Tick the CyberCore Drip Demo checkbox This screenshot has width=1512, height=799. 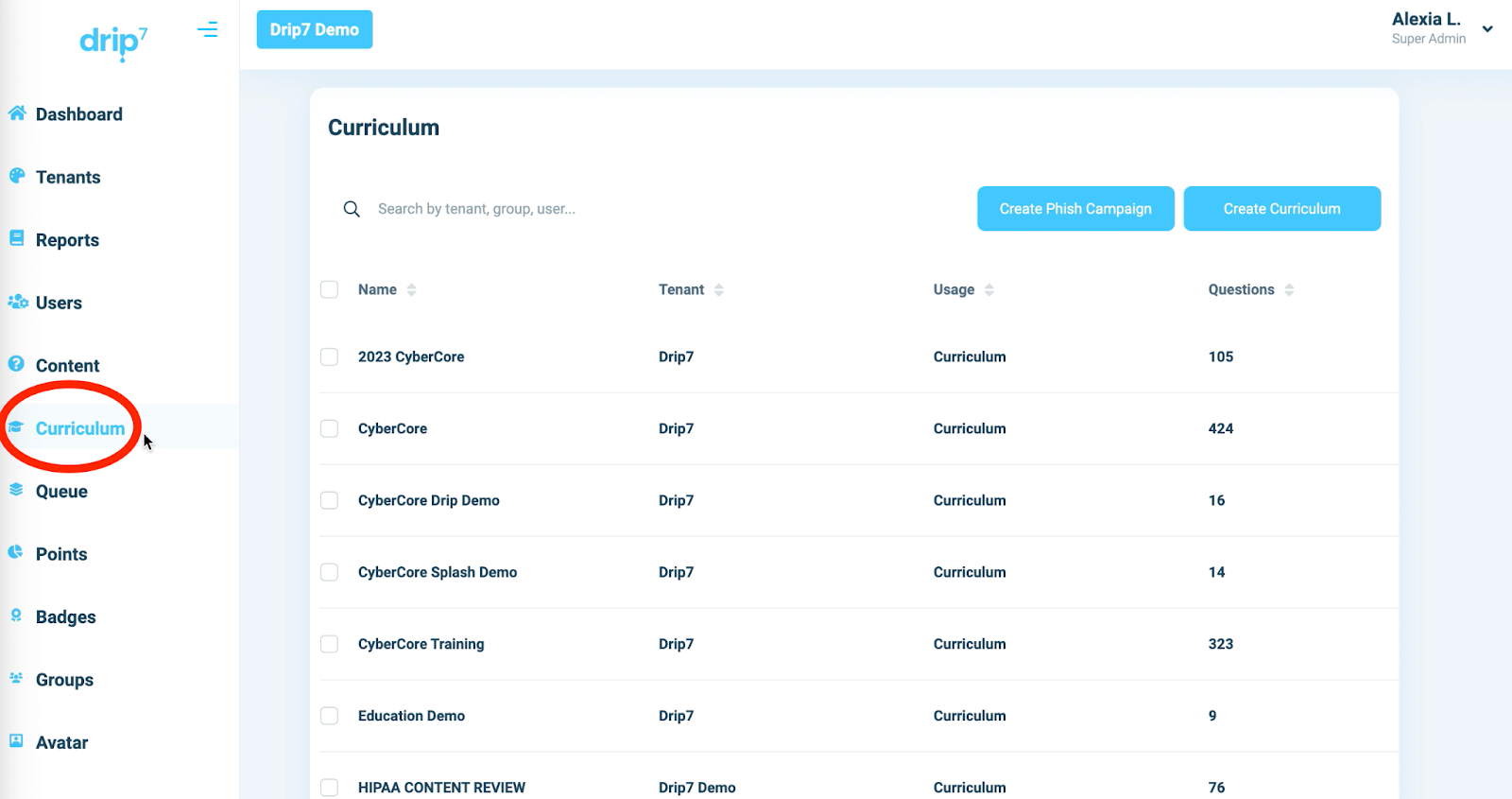coord(330,500)
